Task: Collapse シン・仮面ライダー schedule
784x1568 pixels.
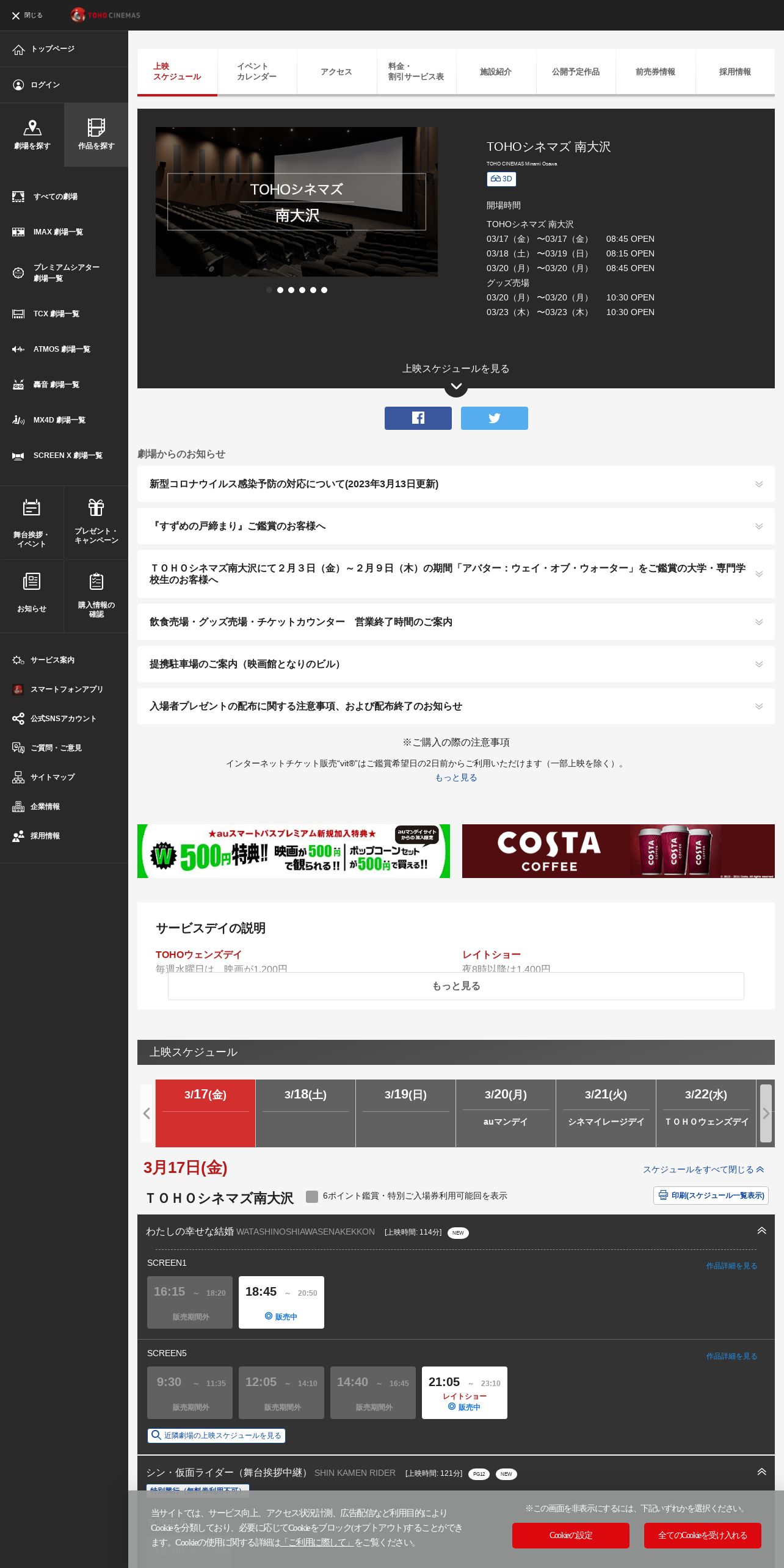Action: click(x=761, y=1472)
